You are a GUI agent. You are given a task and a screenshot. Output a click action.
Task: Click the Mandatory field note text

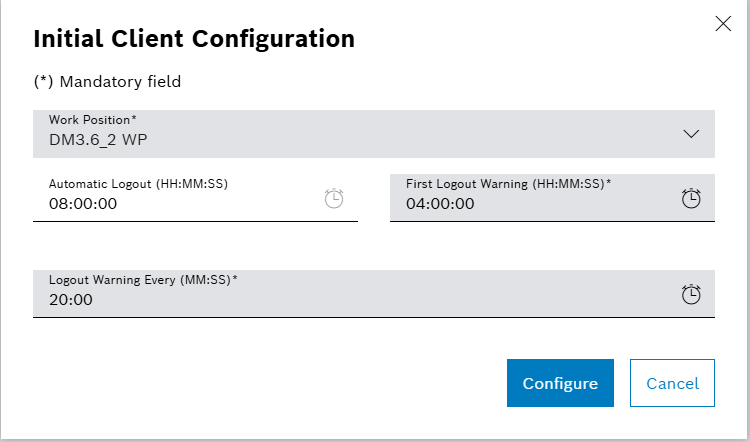coord(107,82)
